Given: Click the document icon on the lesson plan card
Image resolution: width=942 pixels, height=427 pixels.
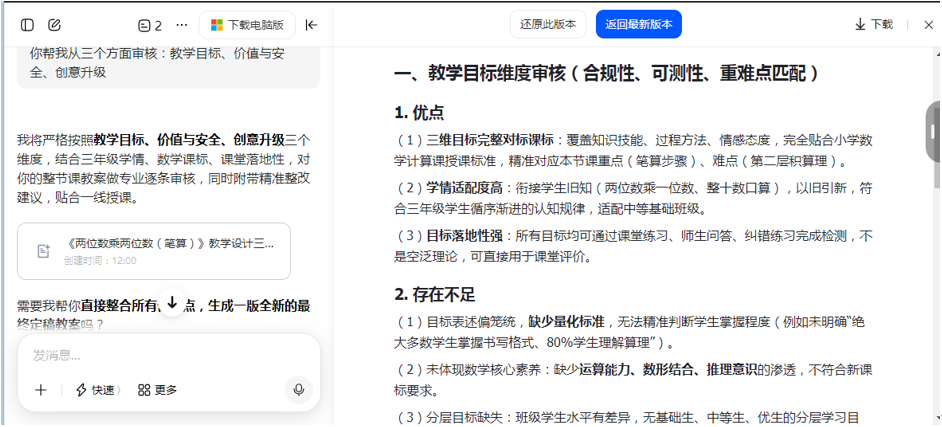Looking at the screenshot, I should pos(44,251).
